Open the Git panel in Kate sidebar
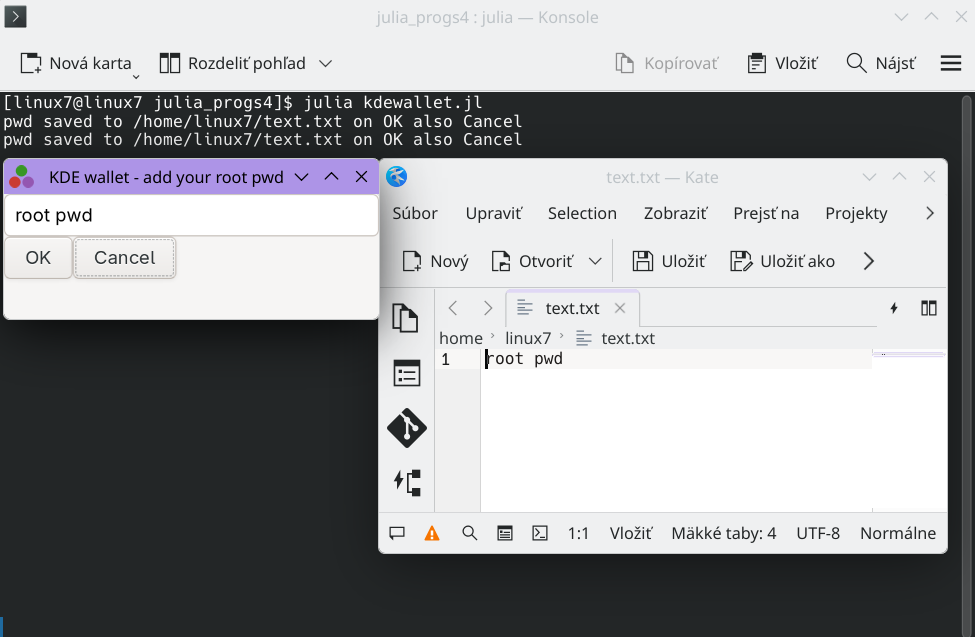Image resolution: width=975 pixels, height=637 pixels. tap(406, 428)
